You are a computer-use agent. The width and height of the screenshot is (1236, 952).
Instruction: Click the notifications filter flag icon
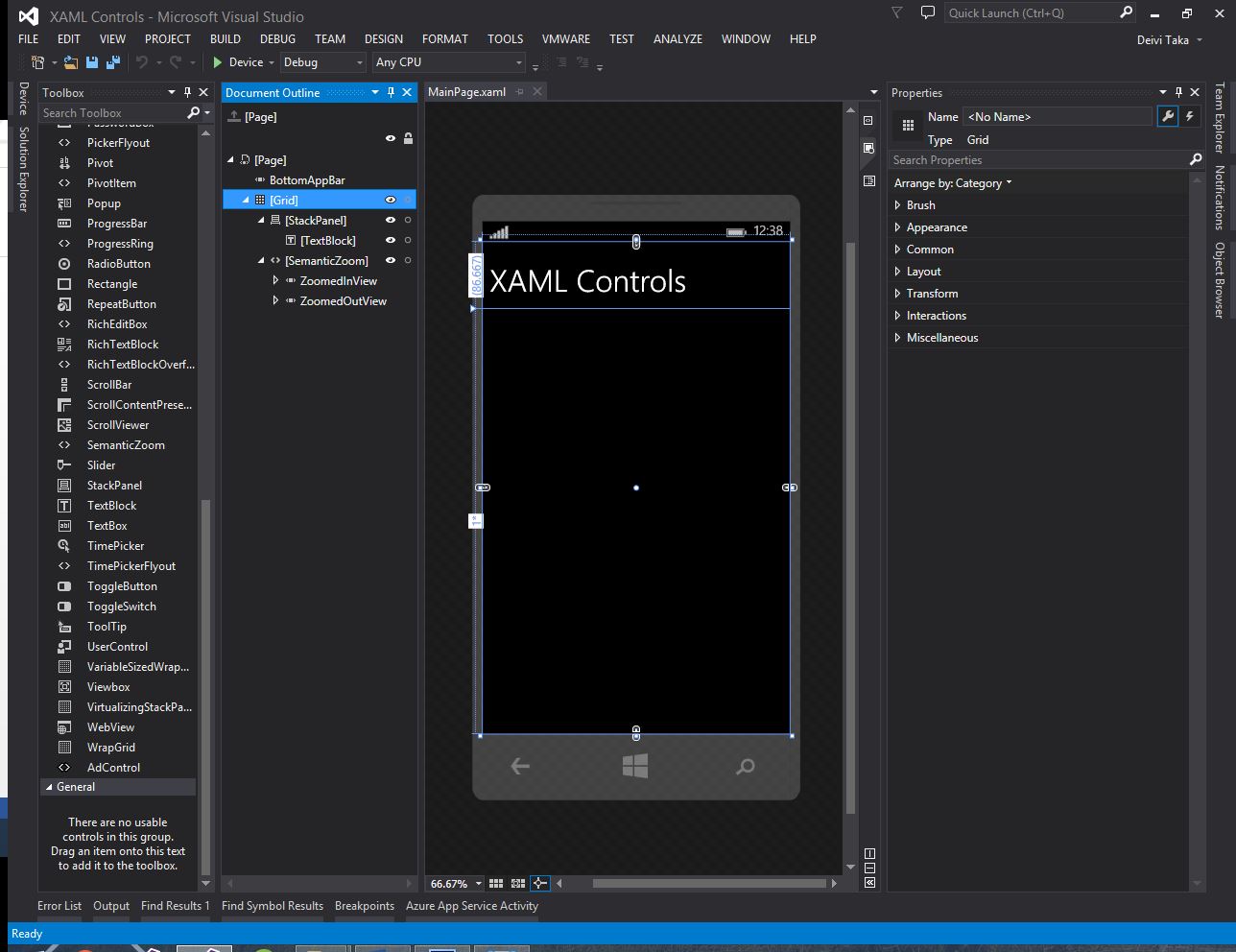pos(897,12)
